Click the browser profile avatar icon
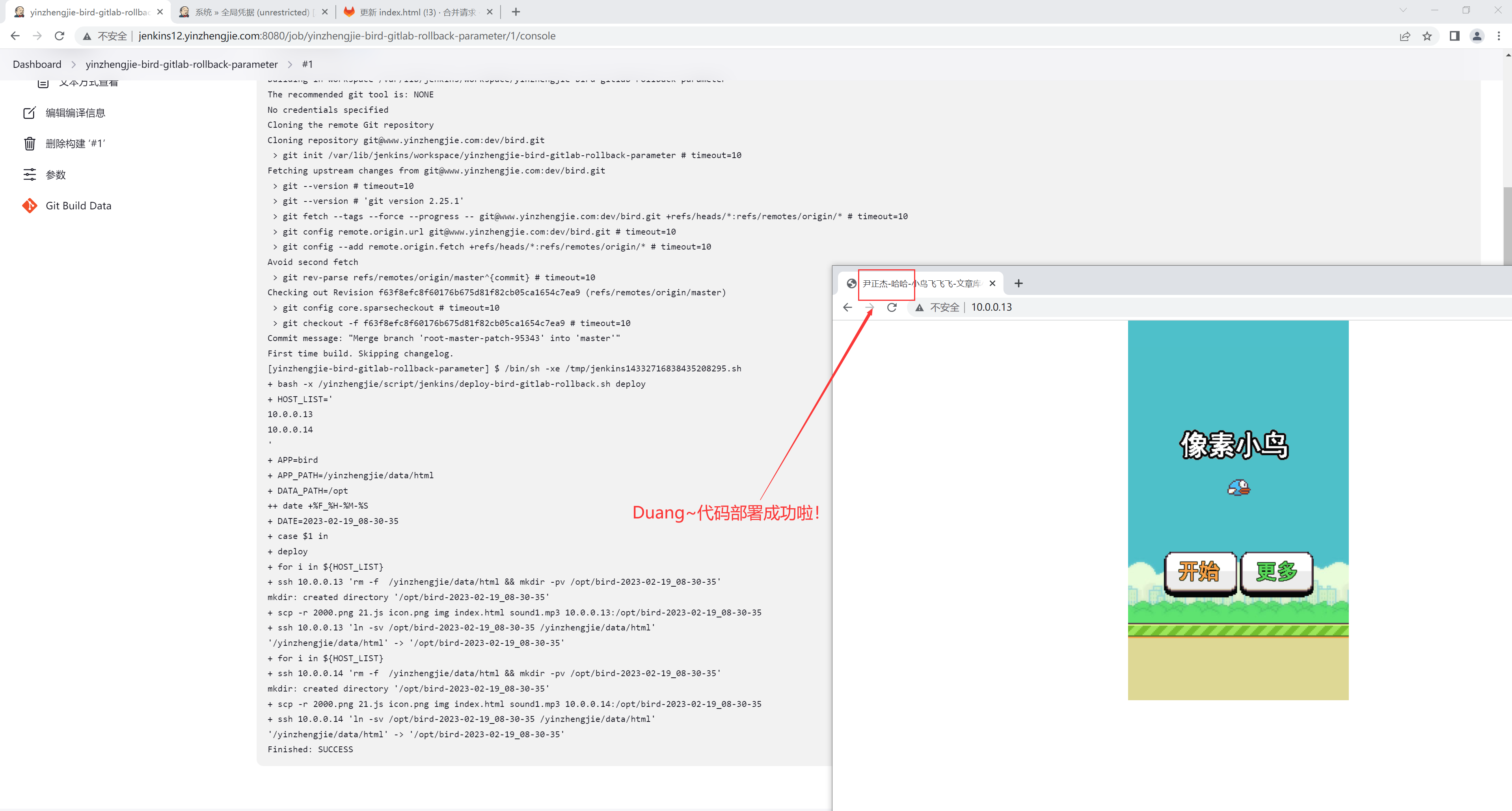 pos(1477,36)
